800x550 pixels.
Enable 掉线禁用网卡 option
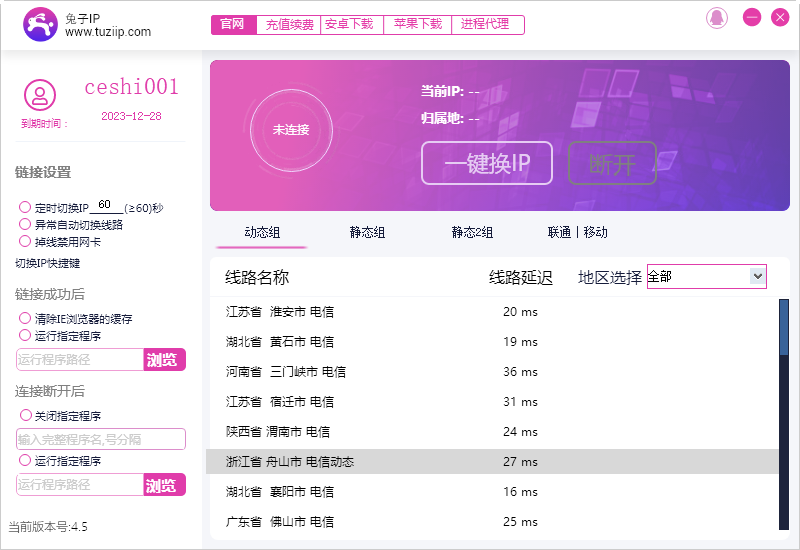pyautogui.click(x=25, y=241)
